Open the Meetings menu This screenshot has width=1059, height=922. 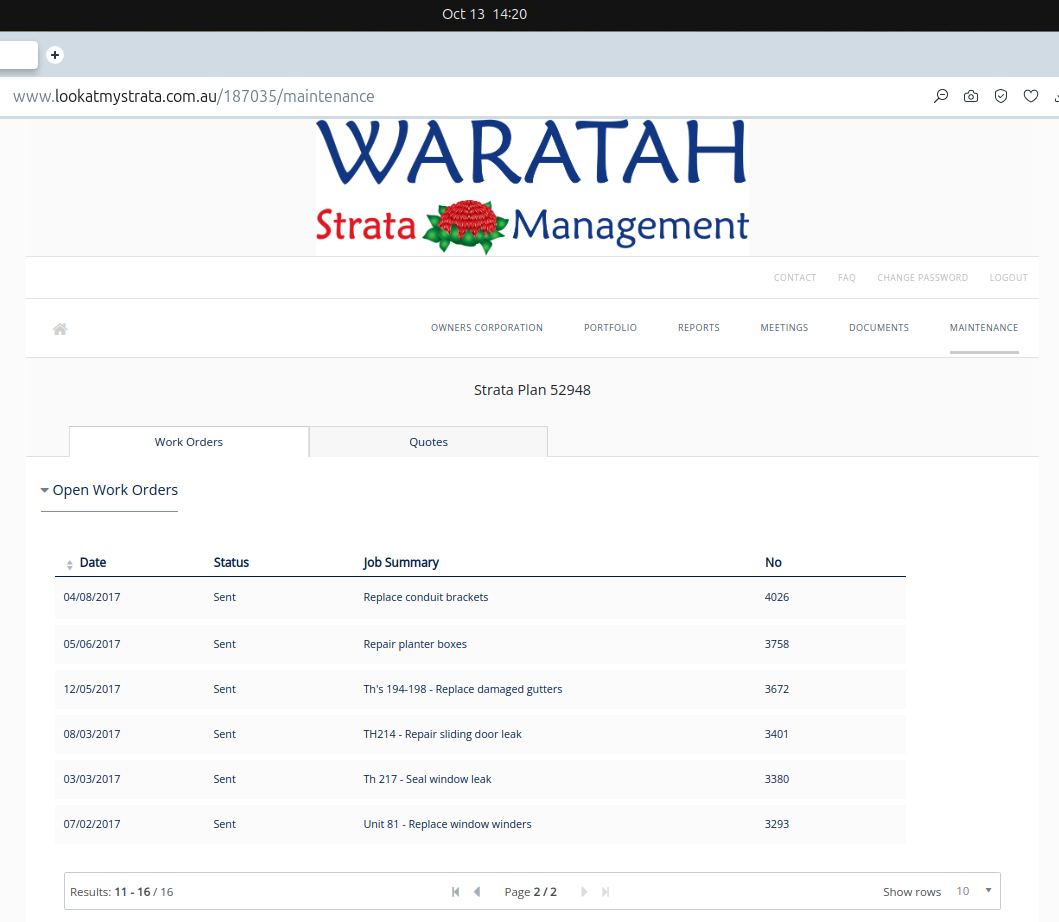(784, 328)
